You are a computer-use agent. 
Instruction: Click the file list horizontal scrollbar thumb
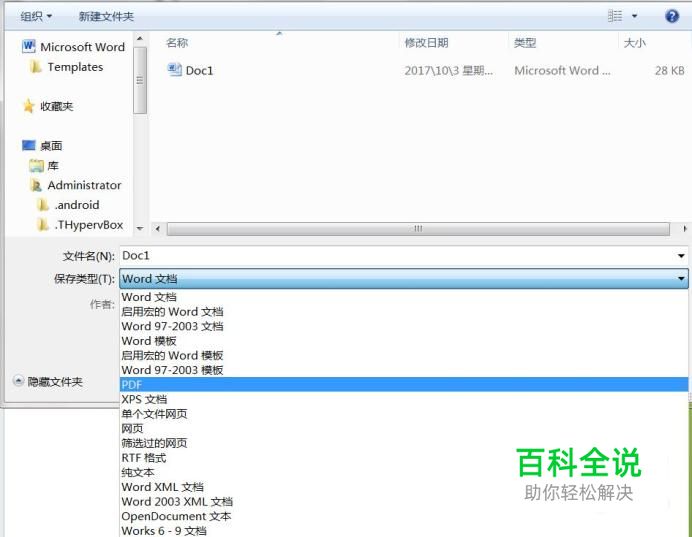418,229
